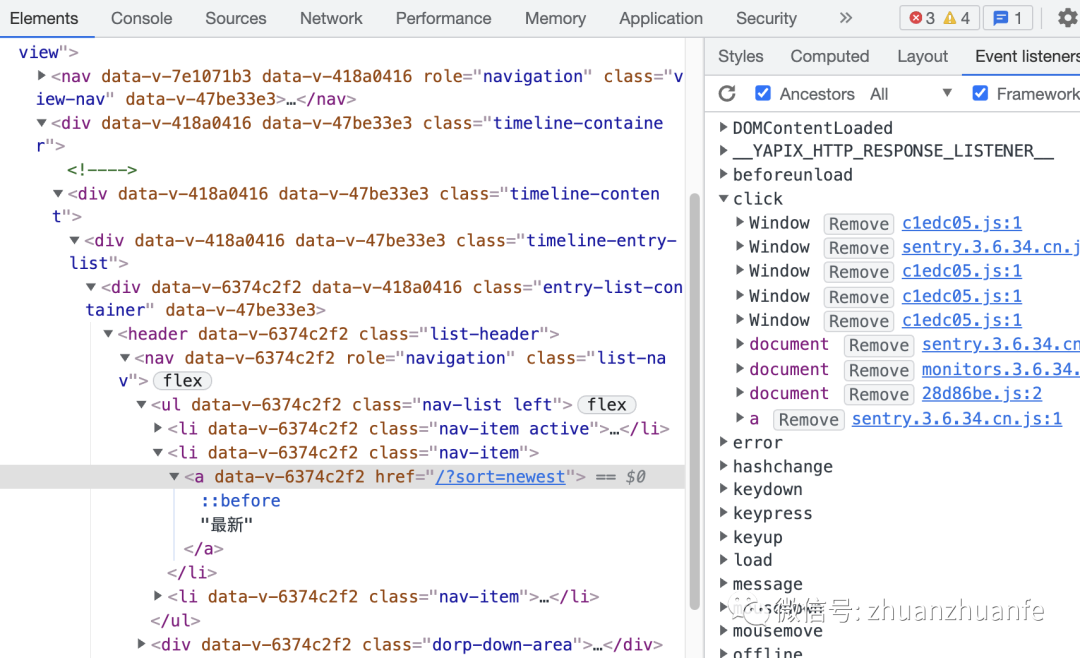Screen dimensions: 1080x658
Task: Expand the message listener group
Action: [x=723, y=583]
